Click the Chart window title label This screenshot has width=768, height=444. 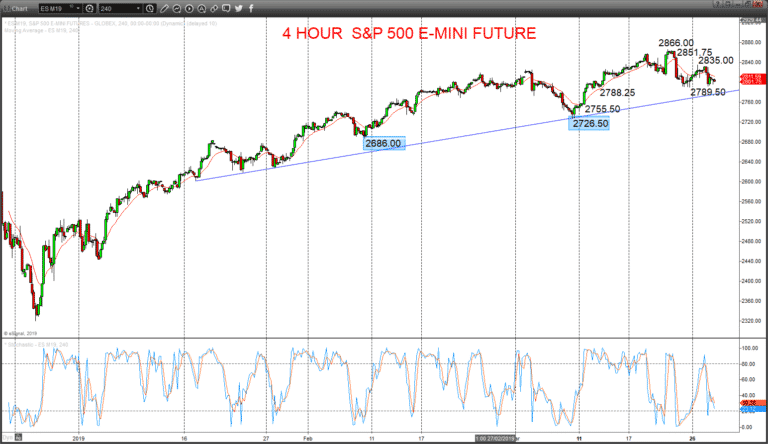pyautogui.click(x=20, y=9)
